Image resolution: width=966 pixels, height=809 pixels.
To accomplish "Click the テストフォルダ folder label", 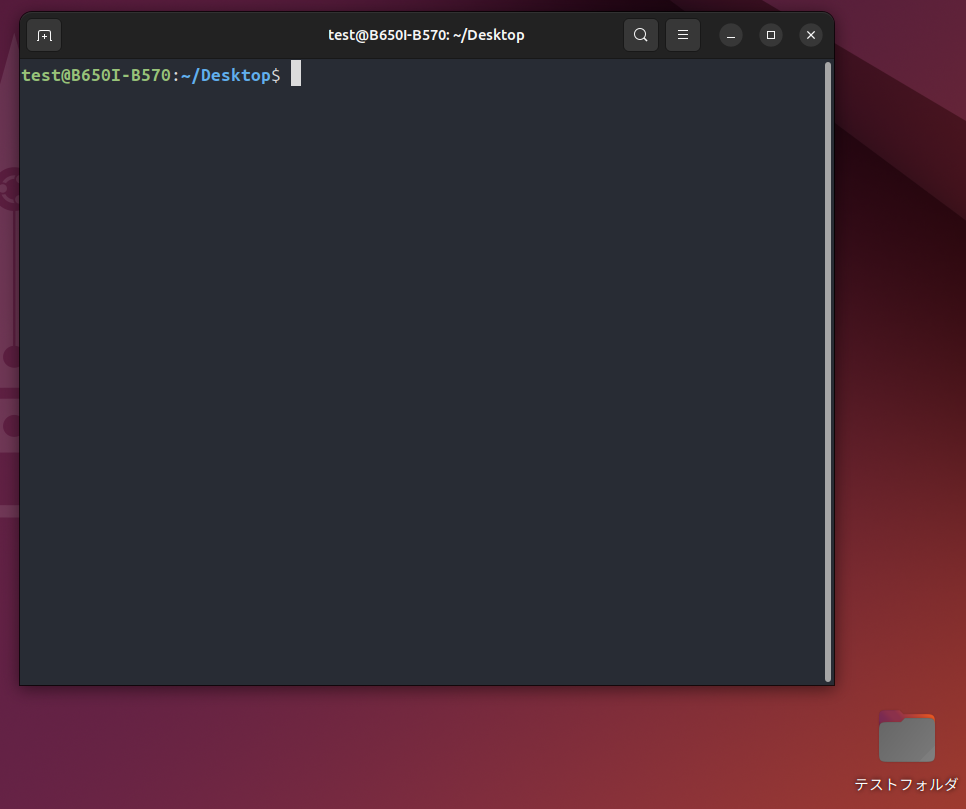I will [x=906, y=784].
